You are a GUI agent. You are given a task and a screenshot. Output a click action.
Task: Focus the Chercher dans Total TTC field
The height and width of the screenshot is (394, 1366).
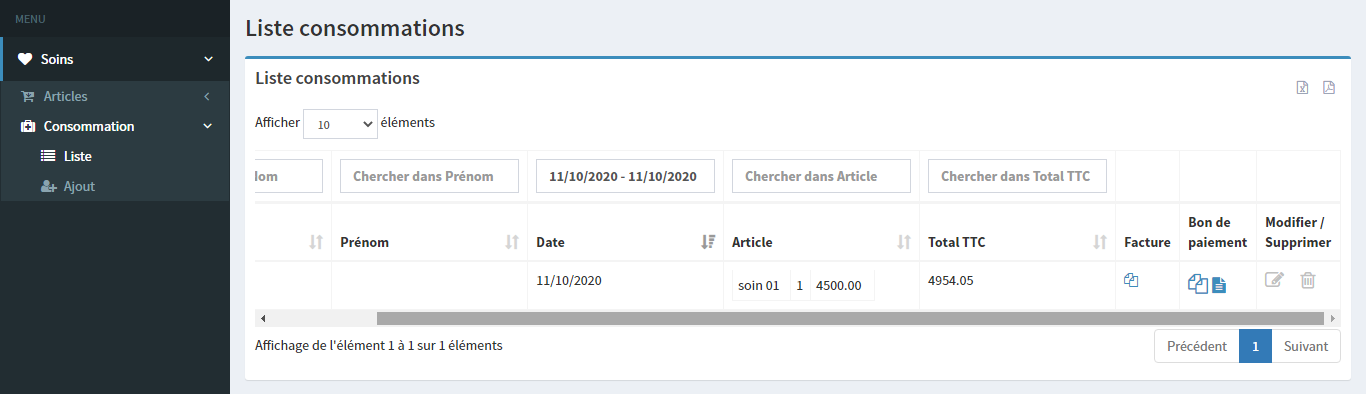1018,176
